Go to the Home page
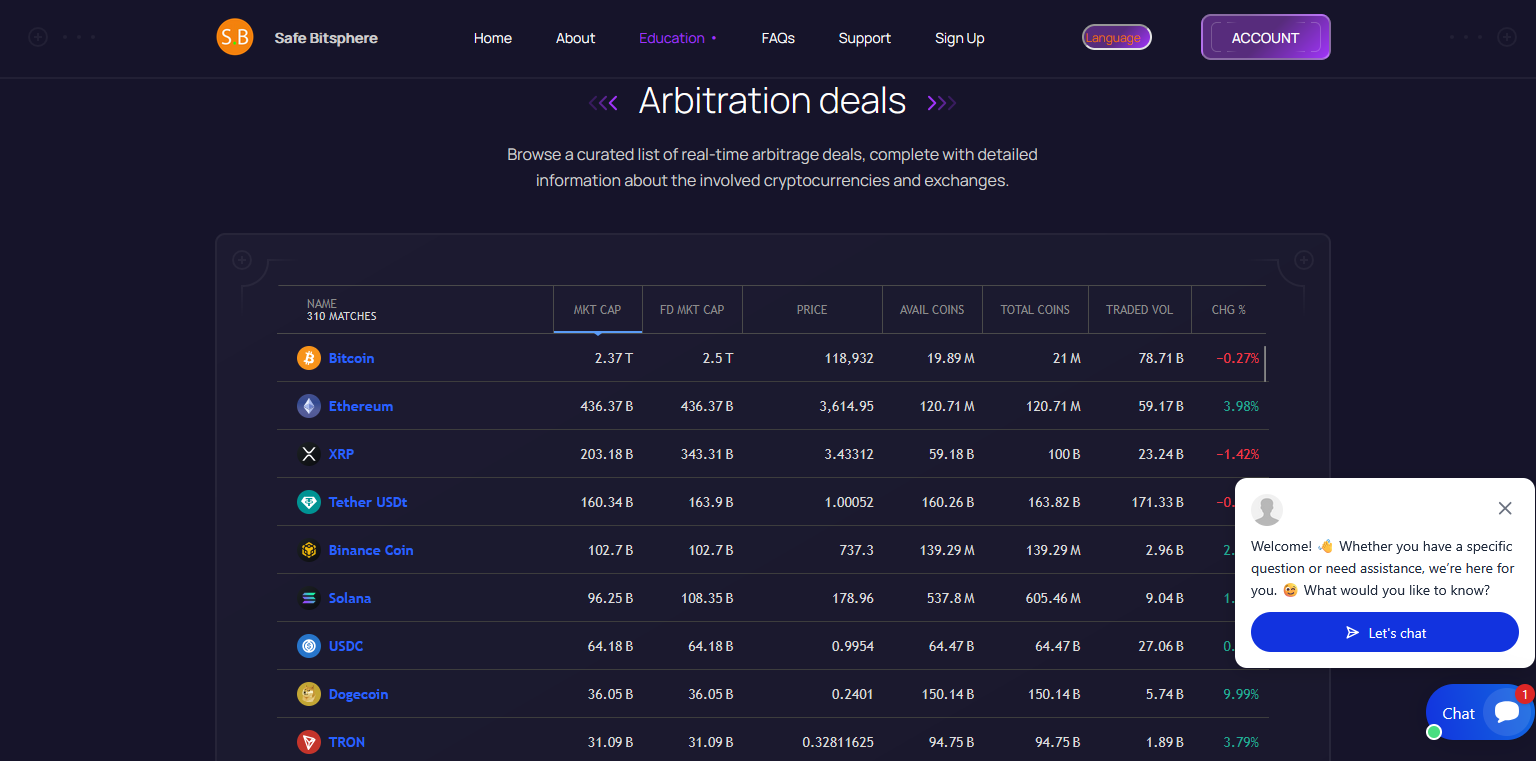Image resolution: width=1536 pixels, height=761 pixels. (x=493, y=38)
